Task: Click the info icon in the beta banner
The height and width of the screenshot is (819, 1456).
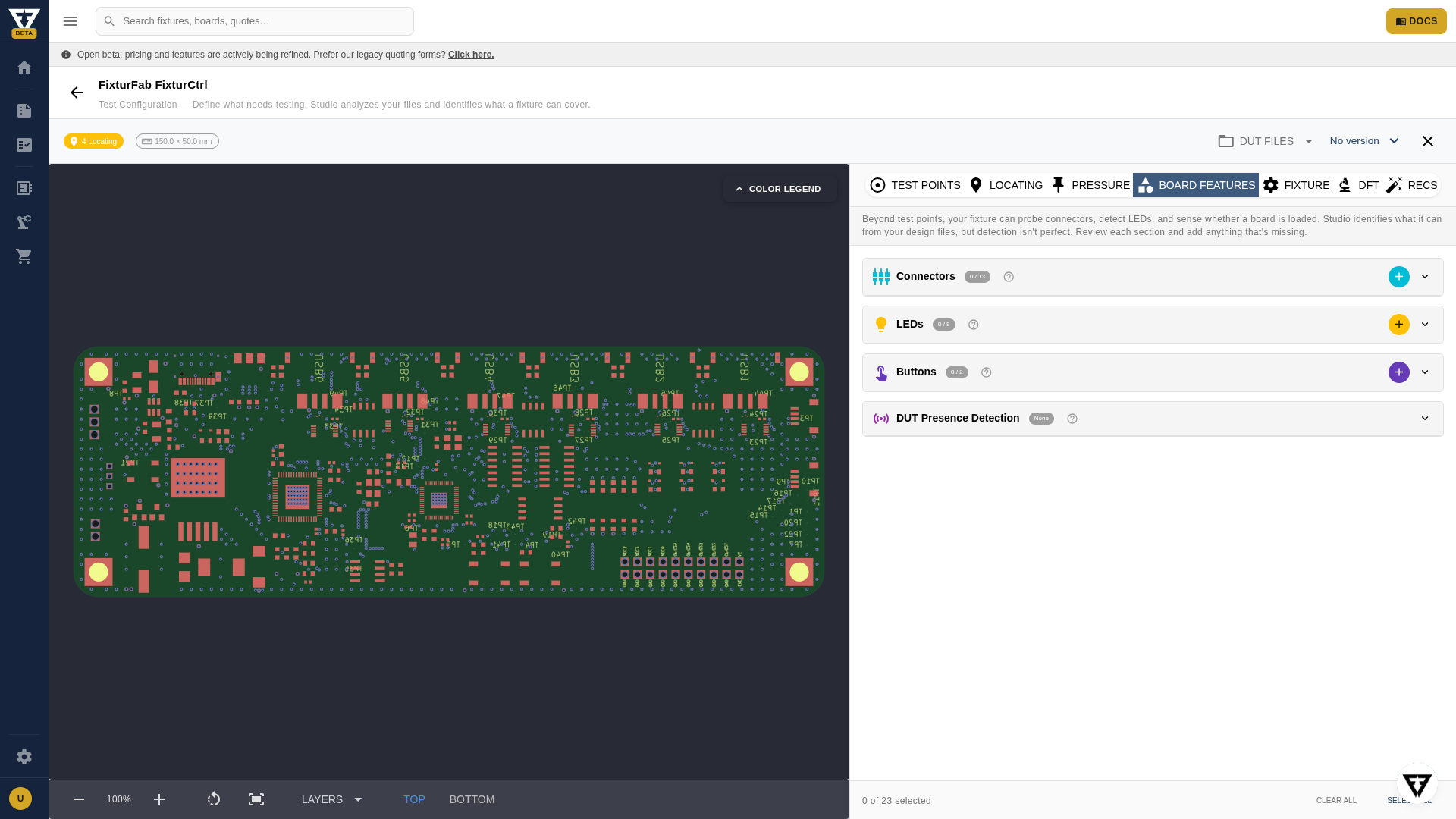Action: click(66, 55)
